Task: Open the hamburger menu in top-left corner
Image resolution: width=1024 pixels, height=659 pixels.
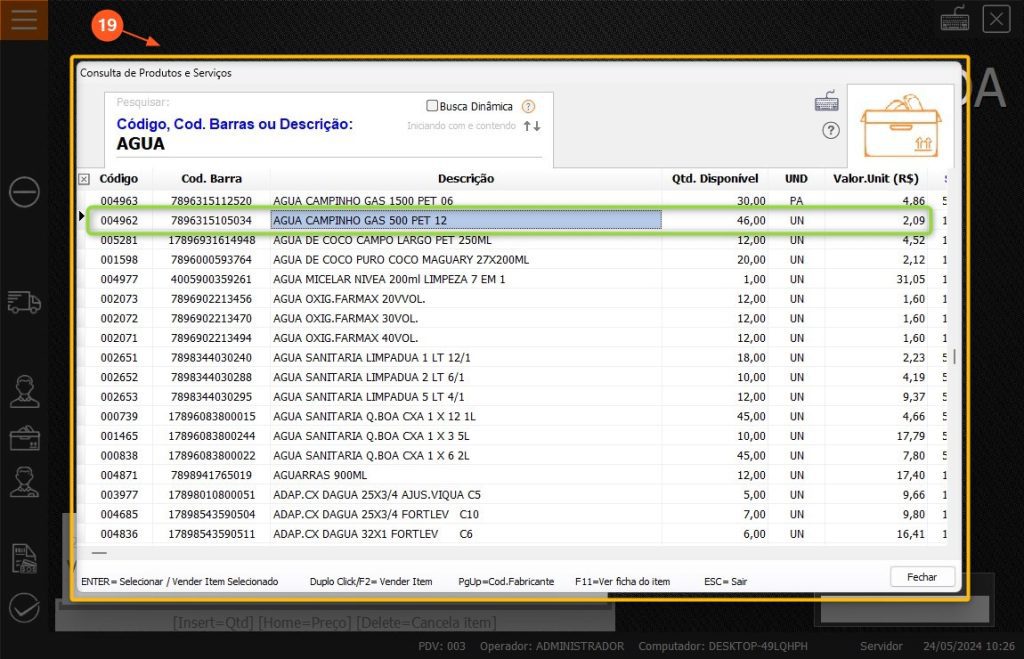Action: [x=24, y=20]
